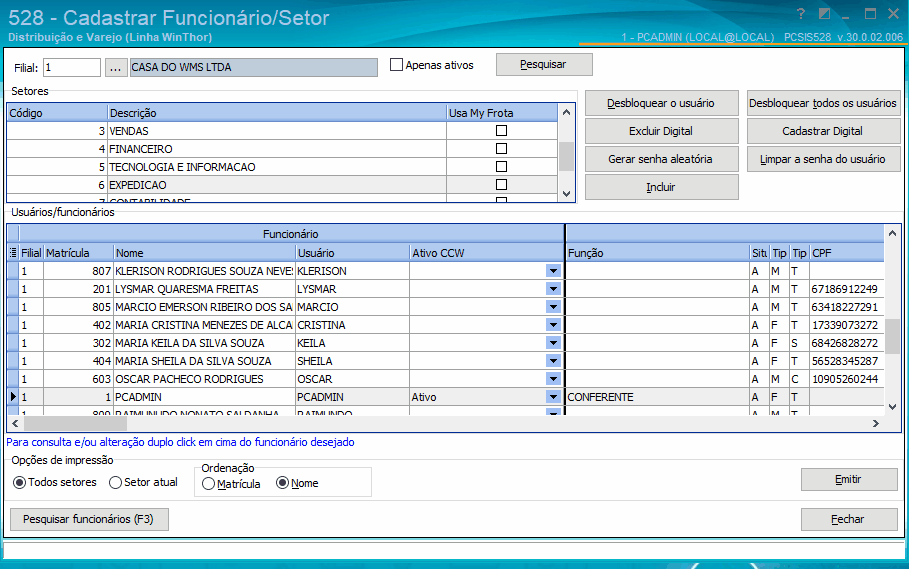Click Gerar senha aleatória button
909x569 pixels.
tap(661, 159)
